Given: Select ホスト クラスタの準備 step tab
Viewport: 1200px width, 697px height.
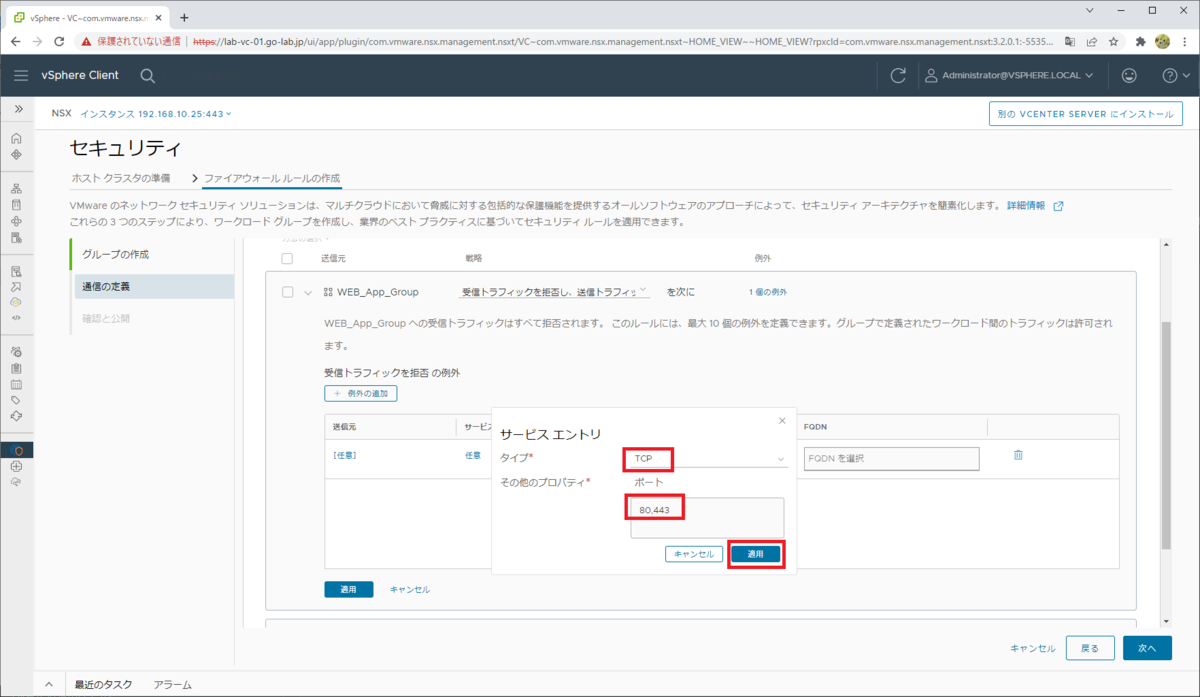Looking at the screenshot, I should (x=120, y=178).
